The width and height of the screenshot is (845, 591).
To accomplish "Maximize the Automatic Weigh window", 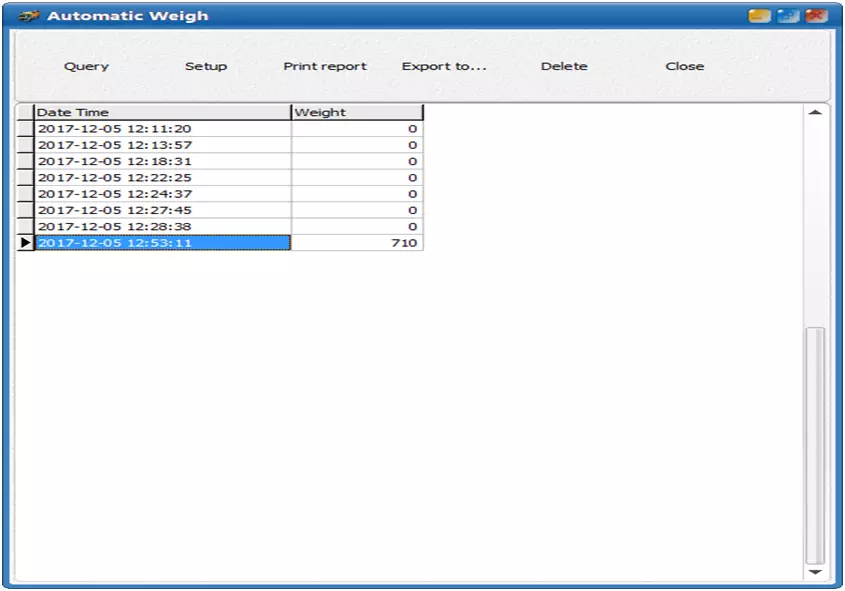I will click(787, 16).
